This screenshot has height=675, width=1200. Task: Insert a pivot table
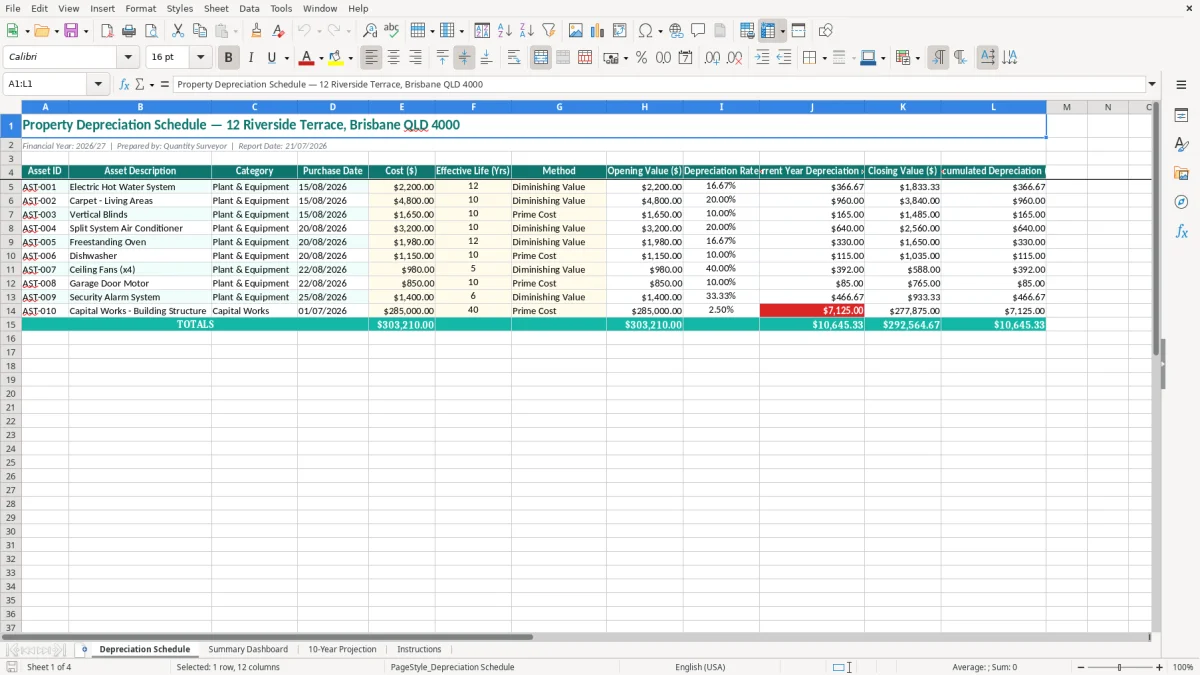[x=620, y=31]
